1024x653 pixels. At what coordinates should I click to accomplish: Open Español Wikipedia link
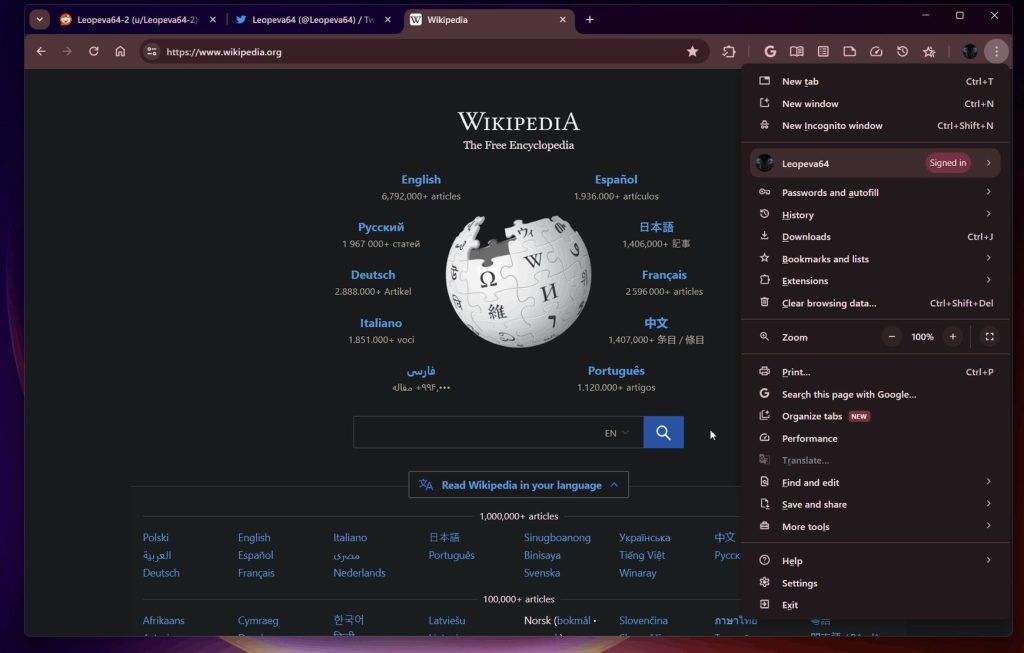click(616, 180)
